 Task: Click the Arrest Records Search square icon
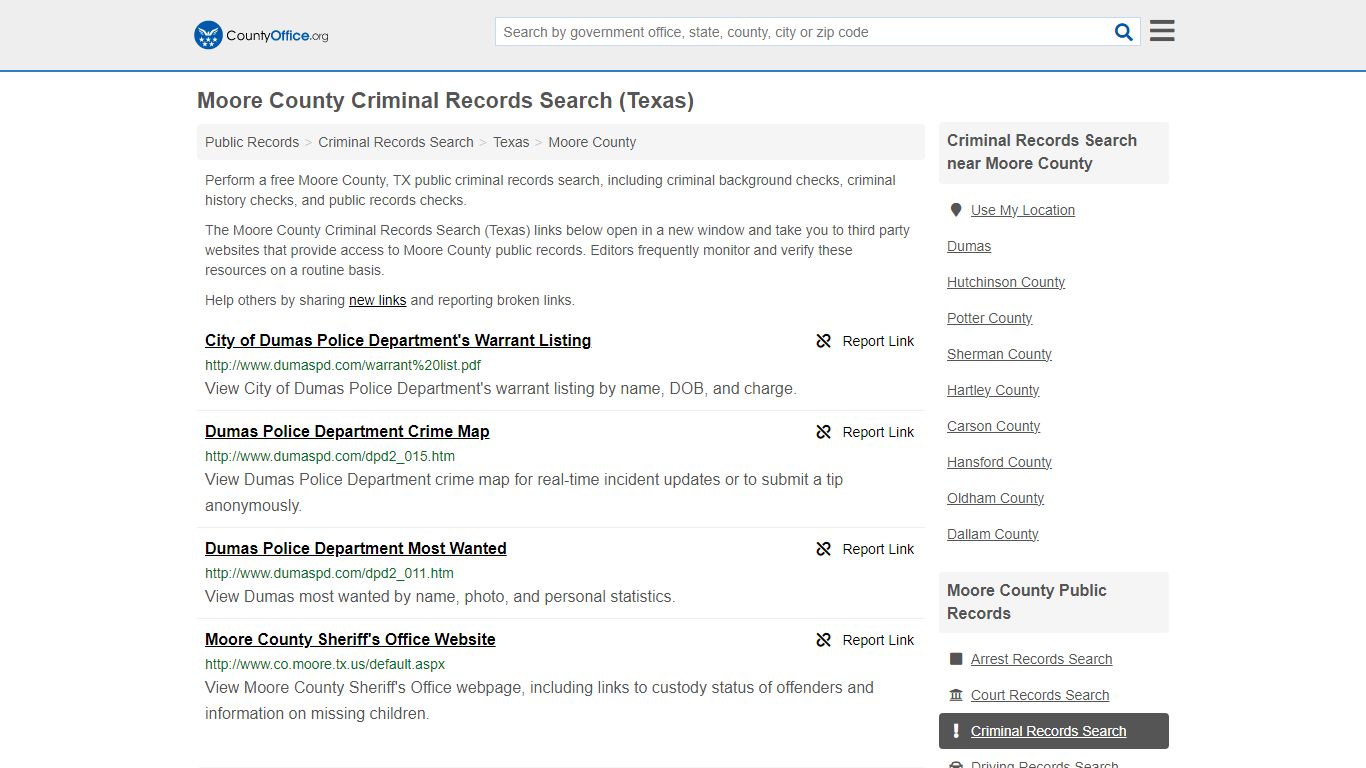(956, 659)
